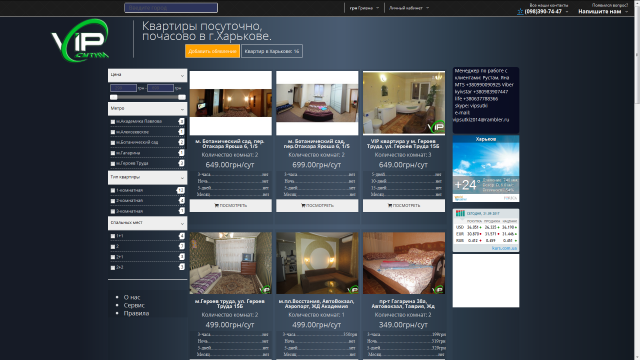Check the 2 sleeping places option

113,247
